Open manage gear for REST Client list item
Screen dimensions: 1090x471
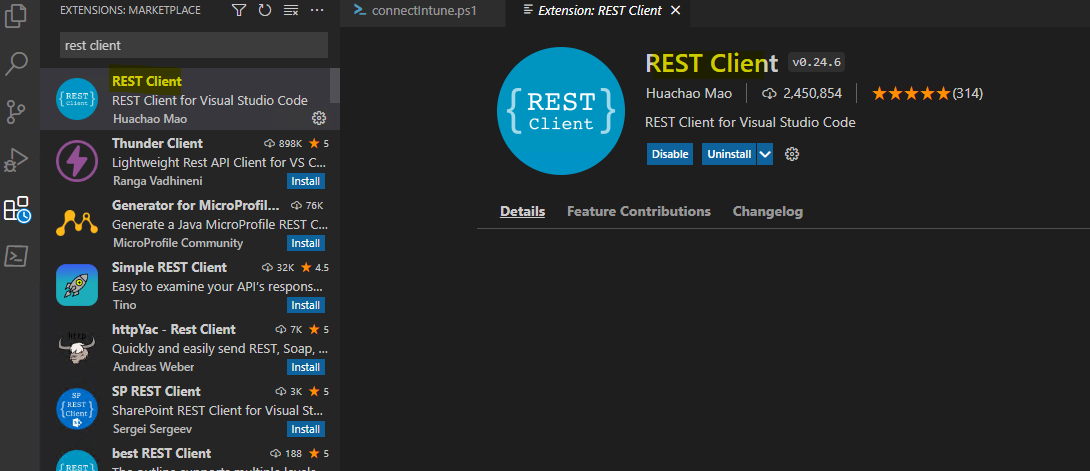tap(319, 118)
